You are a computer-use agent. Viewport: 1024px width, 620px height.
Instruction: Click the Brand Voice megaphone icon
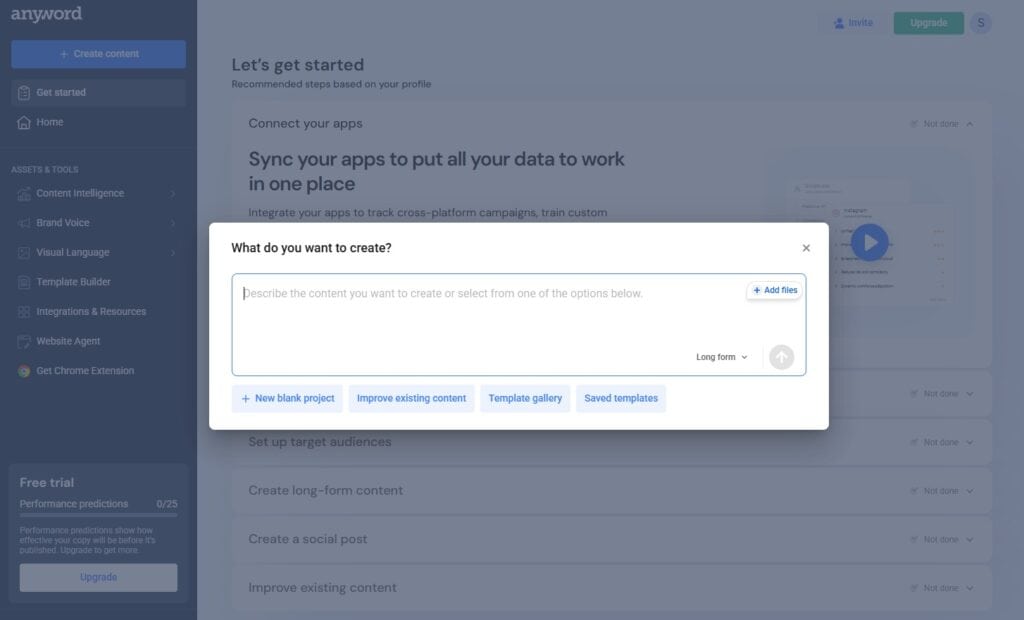tap(24, 223)
